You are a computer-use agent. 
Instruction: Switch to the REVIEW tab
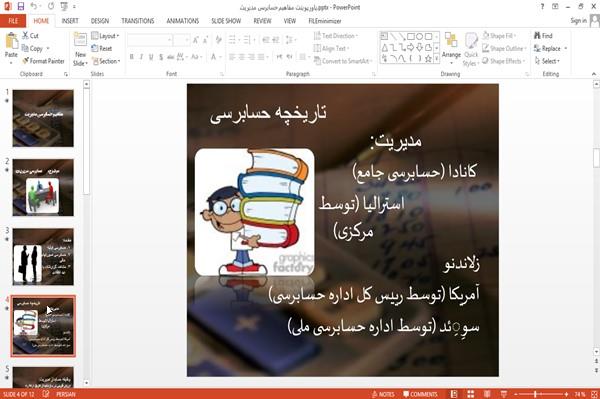click(x=262, y=21)
